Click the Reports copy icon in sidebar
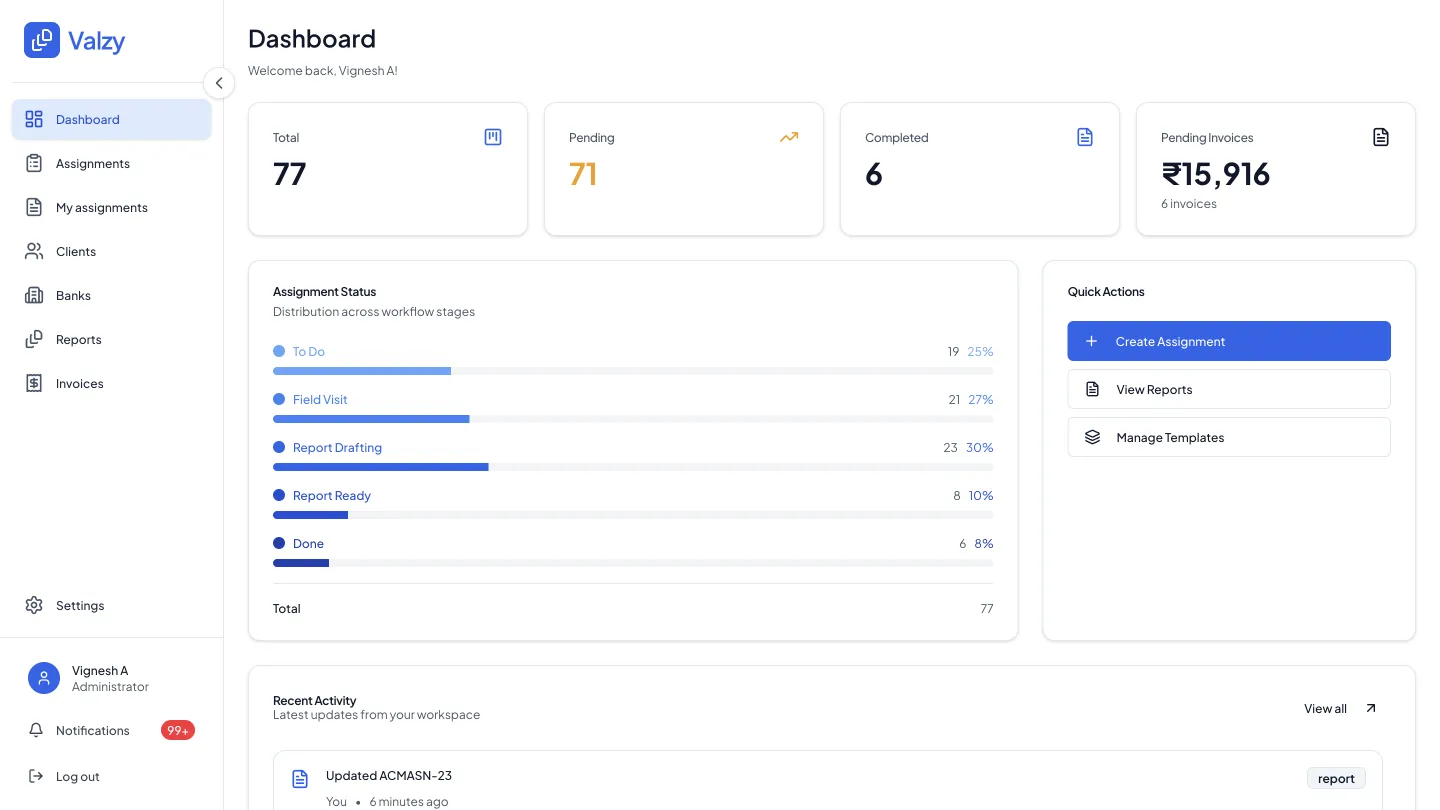The width and height of the screenshot is (1440, 810). (34, 339)
